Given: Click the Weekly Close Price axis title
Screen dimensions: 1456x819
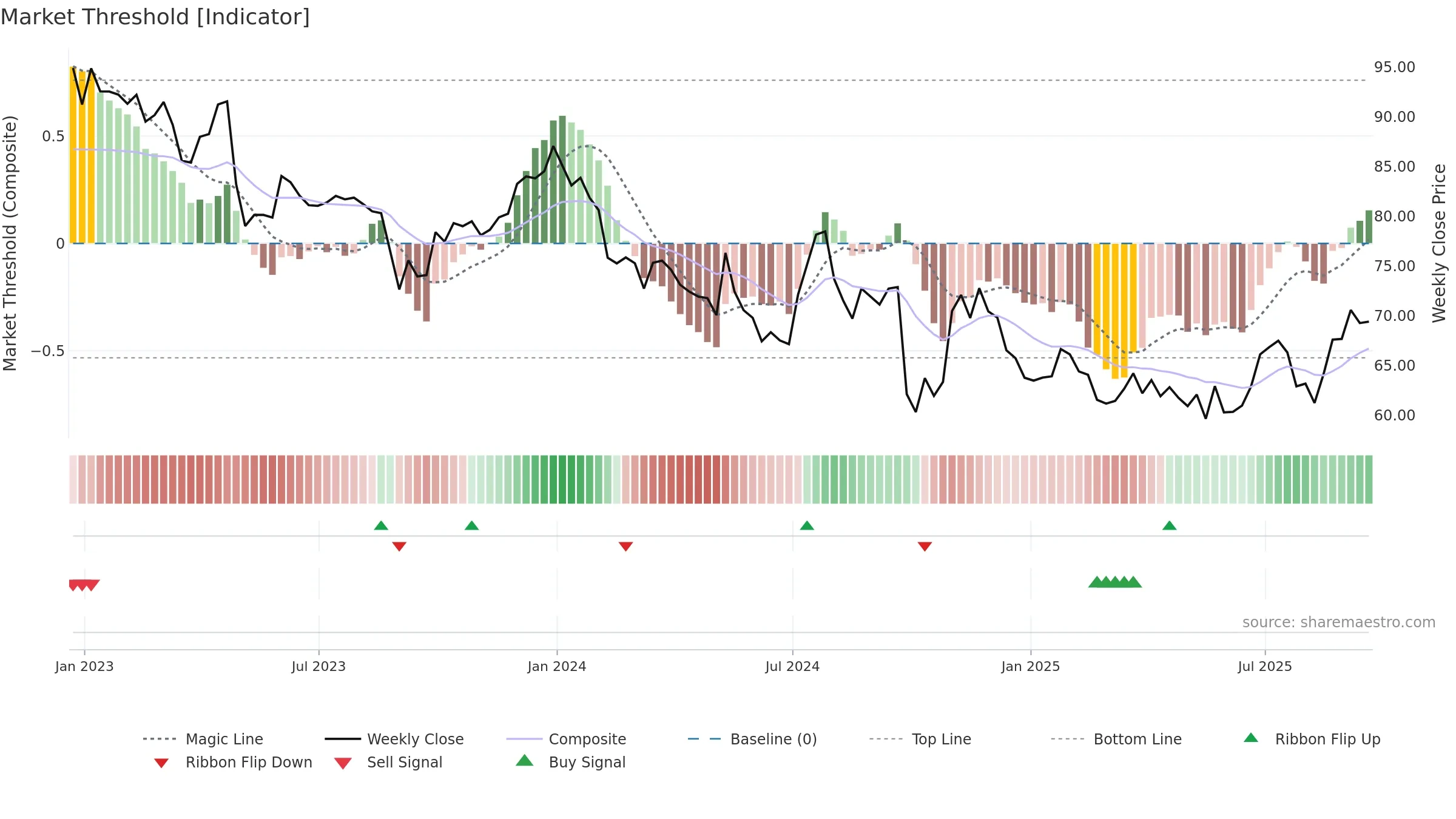Looking at the screenshot, I should point(1439,243).
